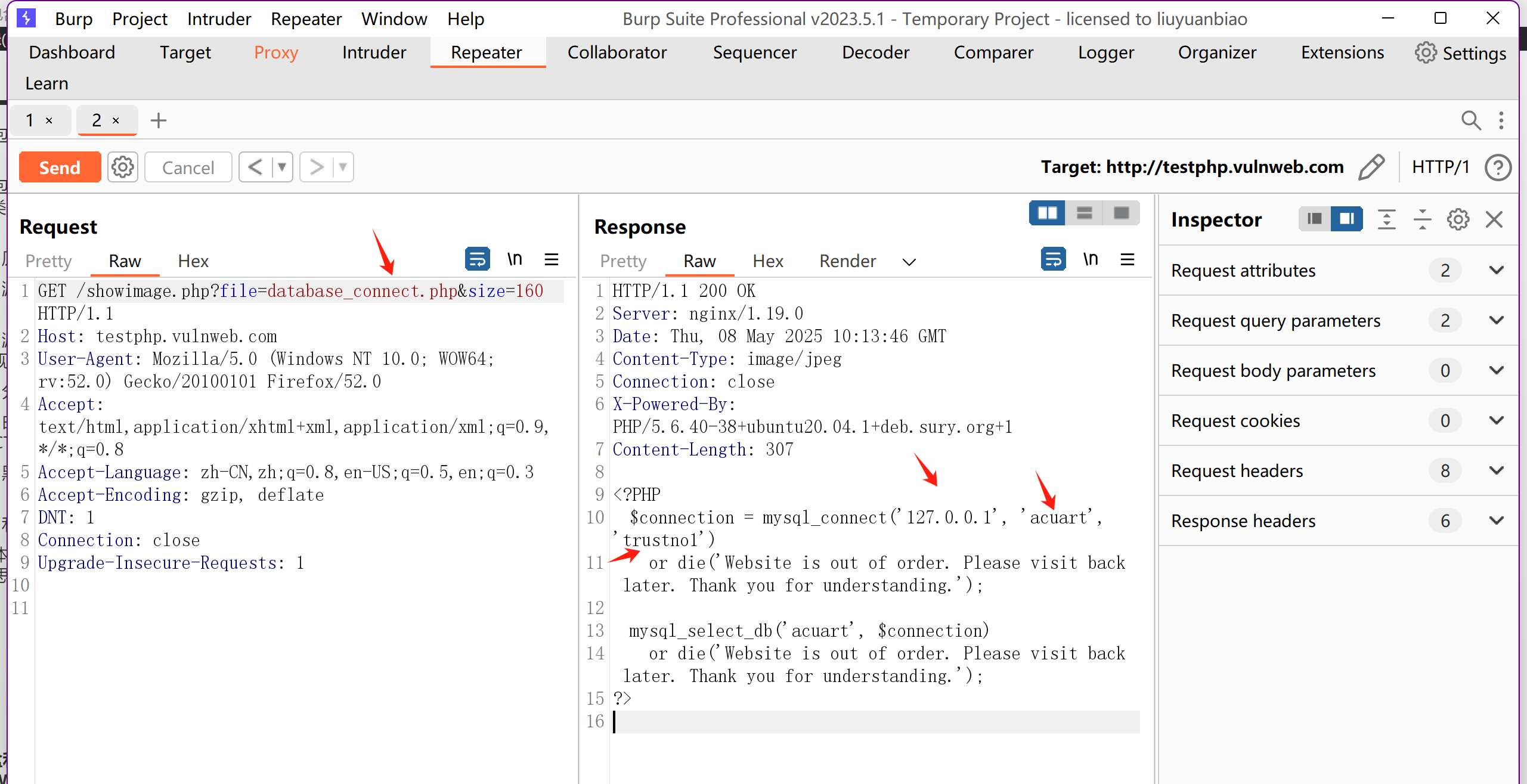
Task: Open the help question mark icon
Action: [1498, 168]
